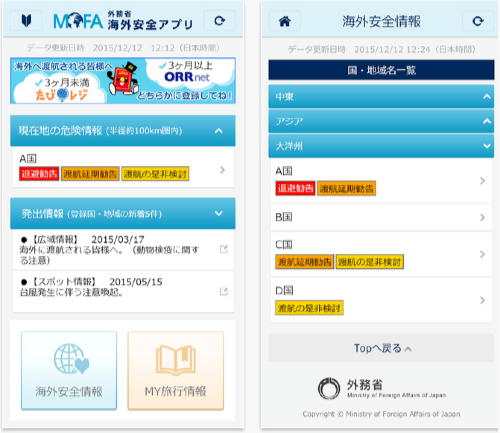The image size is (500, 433).
Task: Refresh data on the MOFA home screen
Action: pos(219,21)
